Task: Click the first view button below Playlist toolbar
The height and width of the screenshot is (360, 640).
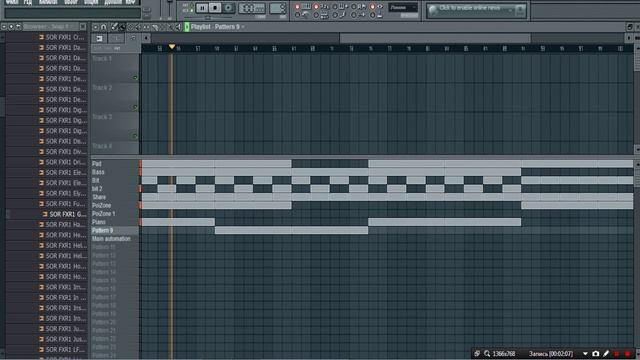Action: click(x=100, y=38)
